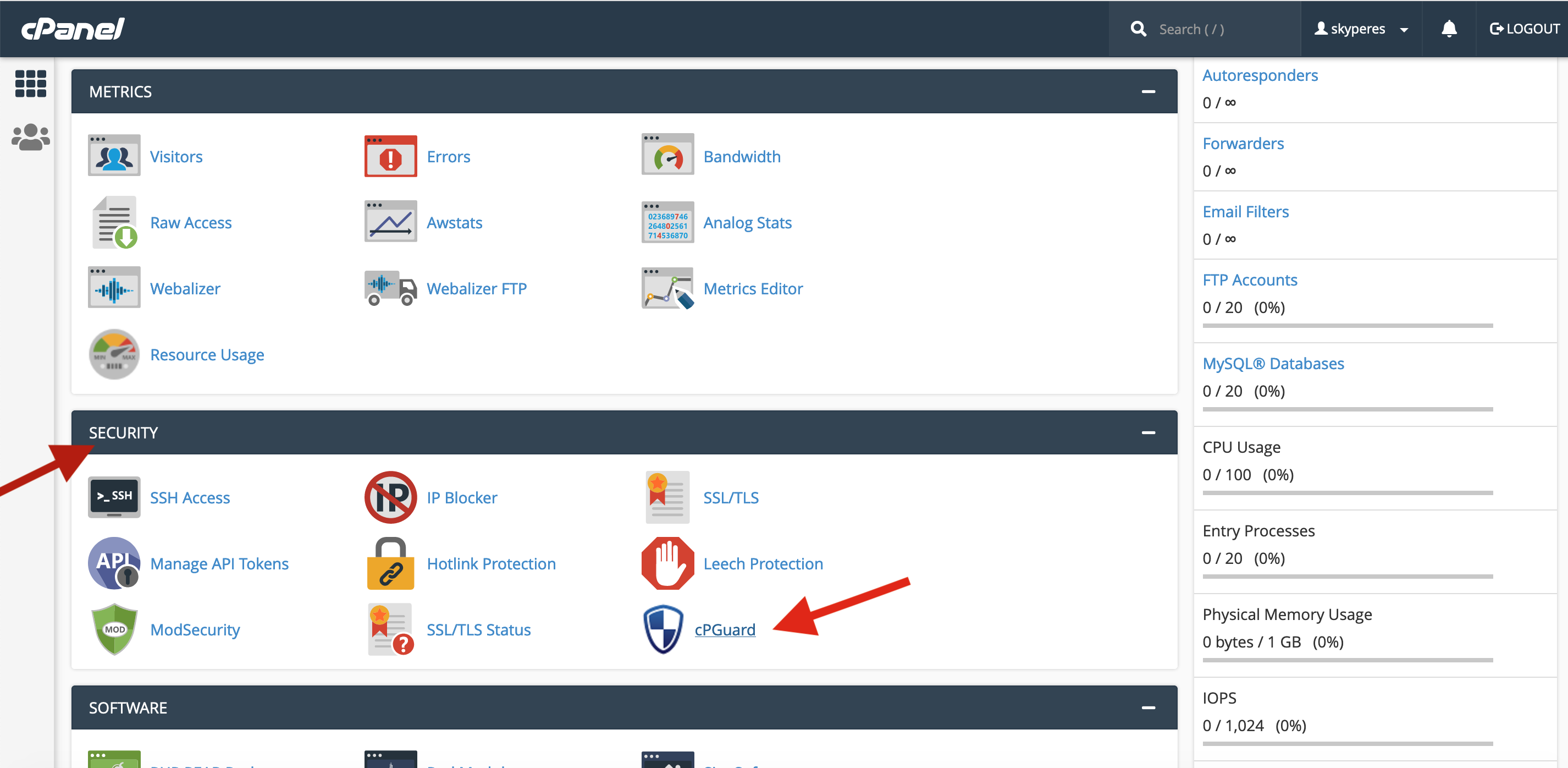Open Autoresponders in the statistics sidebar
Viewport: 1568px width, 768px height.
pos(1260,75)
